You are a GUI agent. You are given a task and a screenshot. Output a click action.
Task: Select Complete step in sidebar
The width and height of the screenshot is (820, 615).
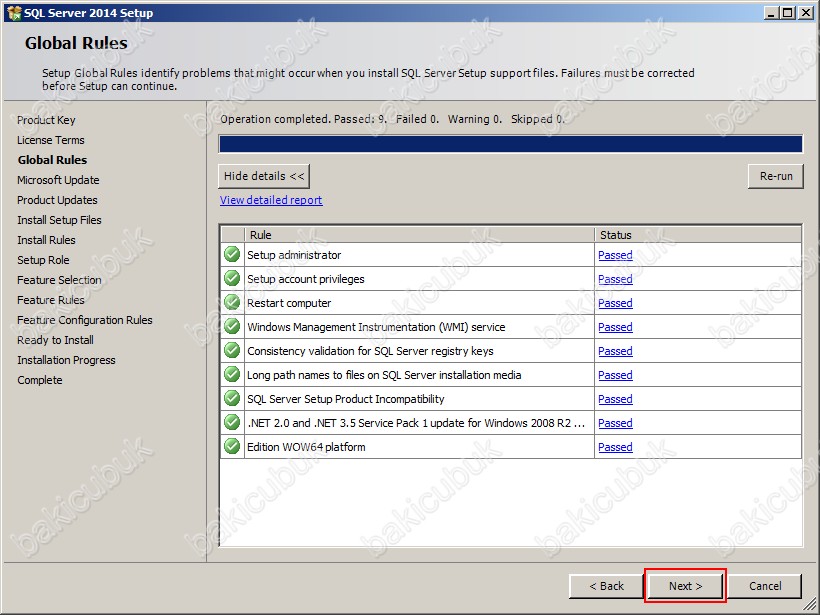(40, 380)
